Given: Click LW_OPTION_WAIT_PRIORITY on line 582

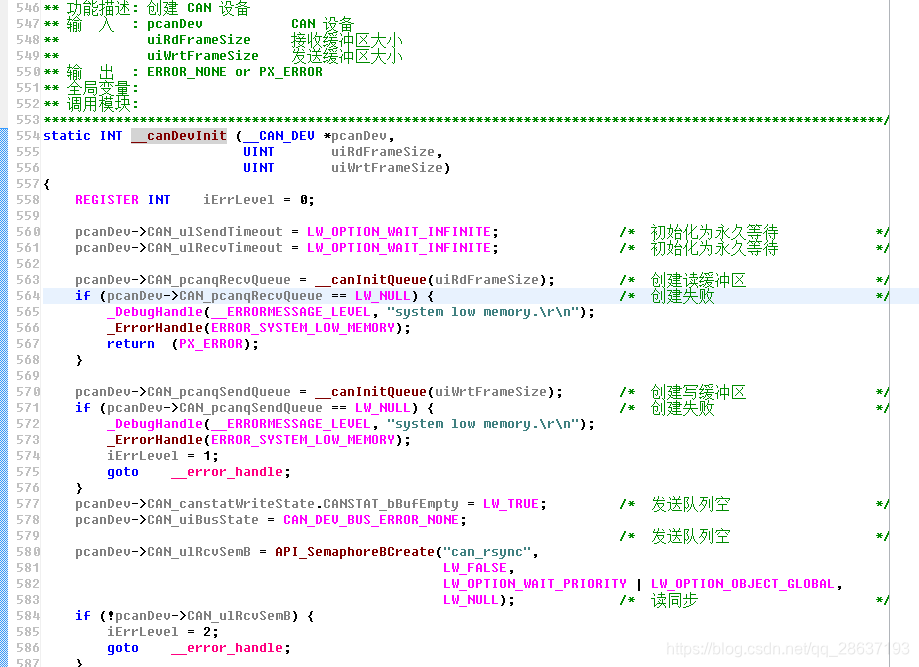Looking at the screenshot, I should 534,584.
